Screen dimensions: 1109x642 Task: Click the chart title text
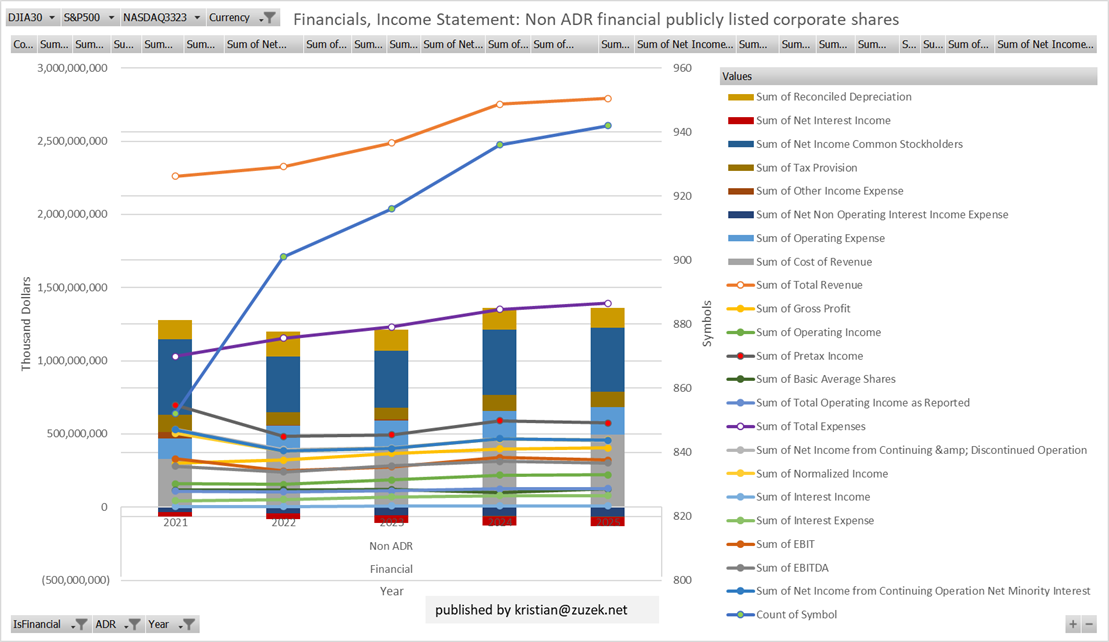[x=596, y=19]
